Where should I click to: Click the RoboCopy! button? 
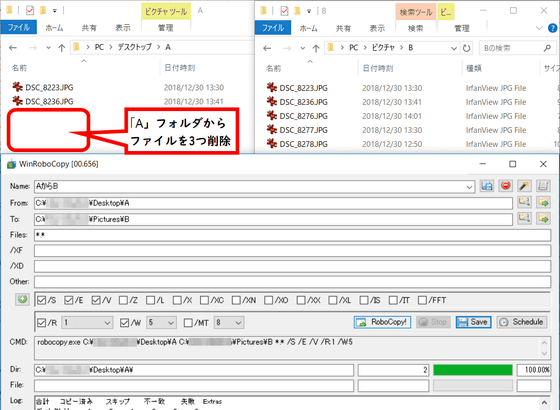382,322
